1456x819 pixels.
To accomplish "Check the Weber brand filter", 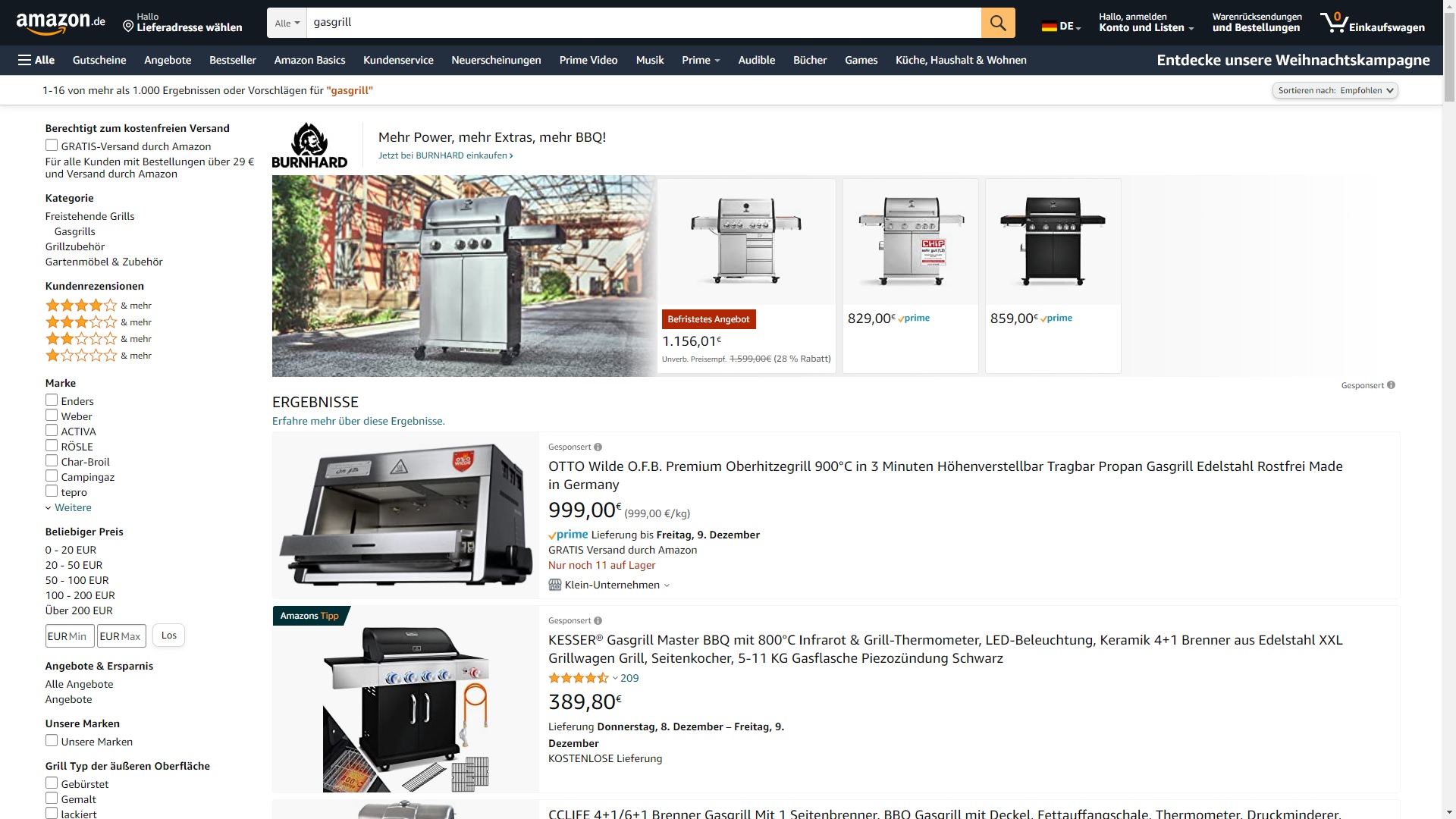I will click(52, 416).
